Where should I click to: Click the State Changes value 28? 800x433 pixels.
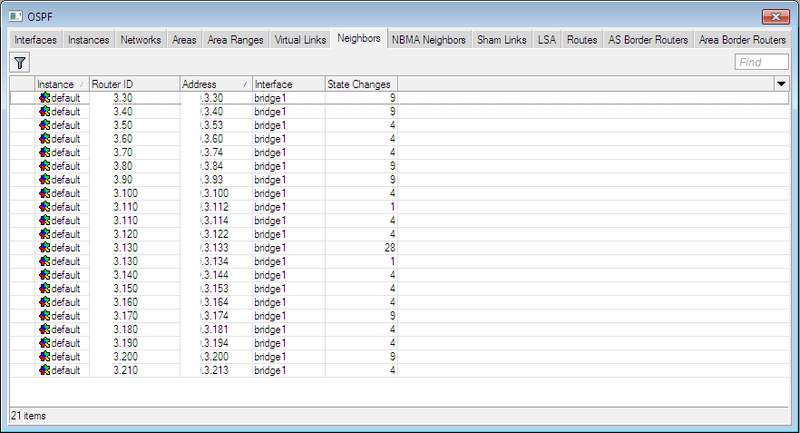pos(390,247)
